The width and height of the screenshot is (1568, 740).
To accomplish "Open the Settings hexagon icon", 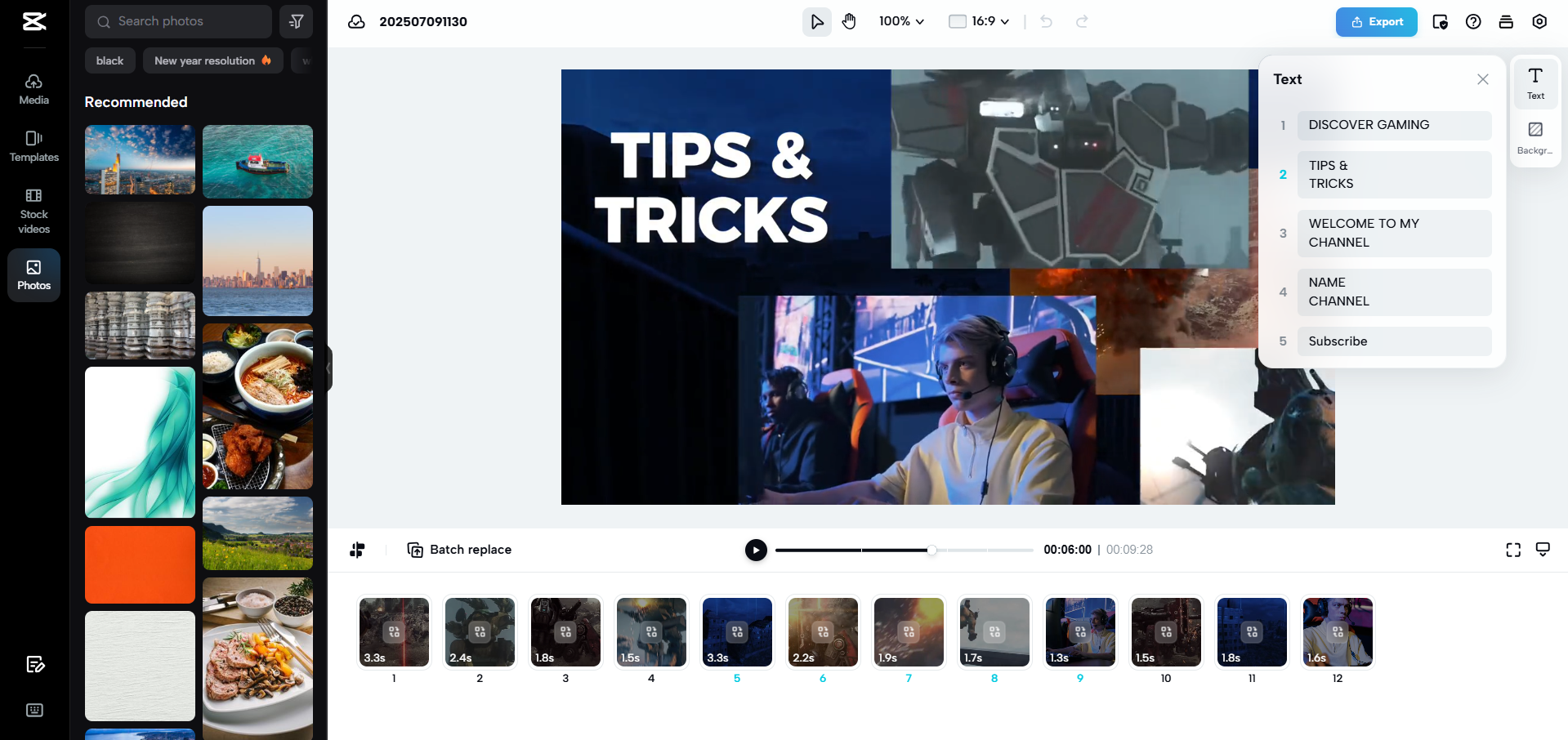I will tap(1539, 22).
